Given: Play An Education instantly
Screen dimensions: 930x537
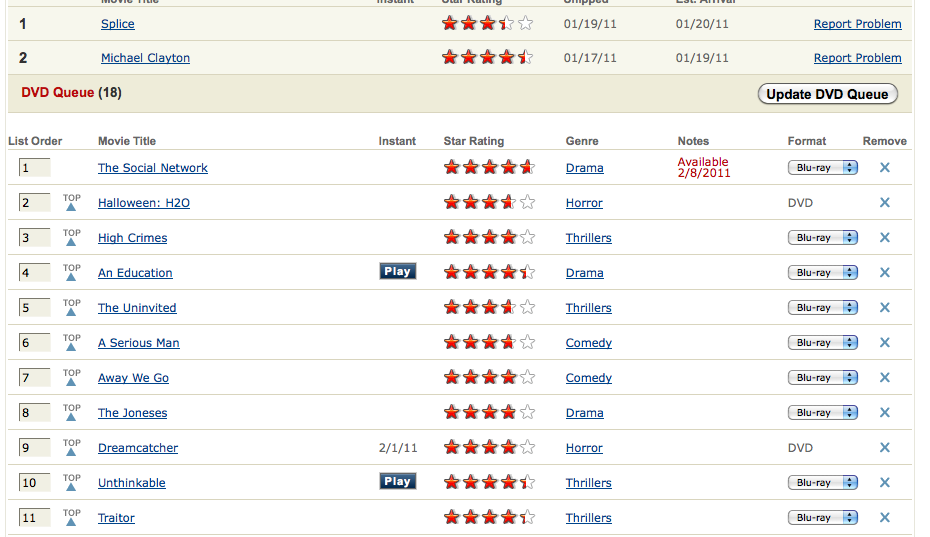Looking at the screenshot, I should (397, 271).
